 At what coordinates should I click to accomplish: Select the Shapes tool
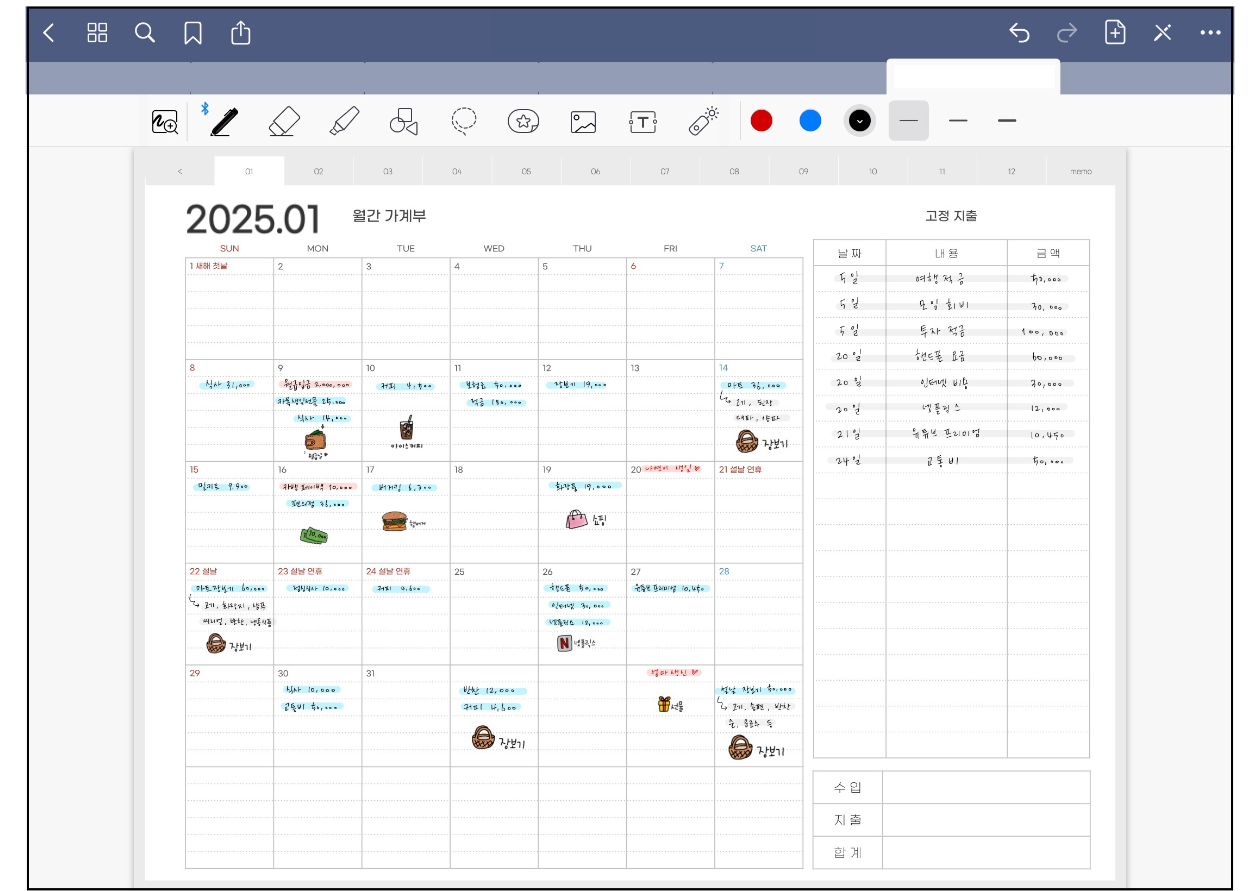click(x=403, y=122)
